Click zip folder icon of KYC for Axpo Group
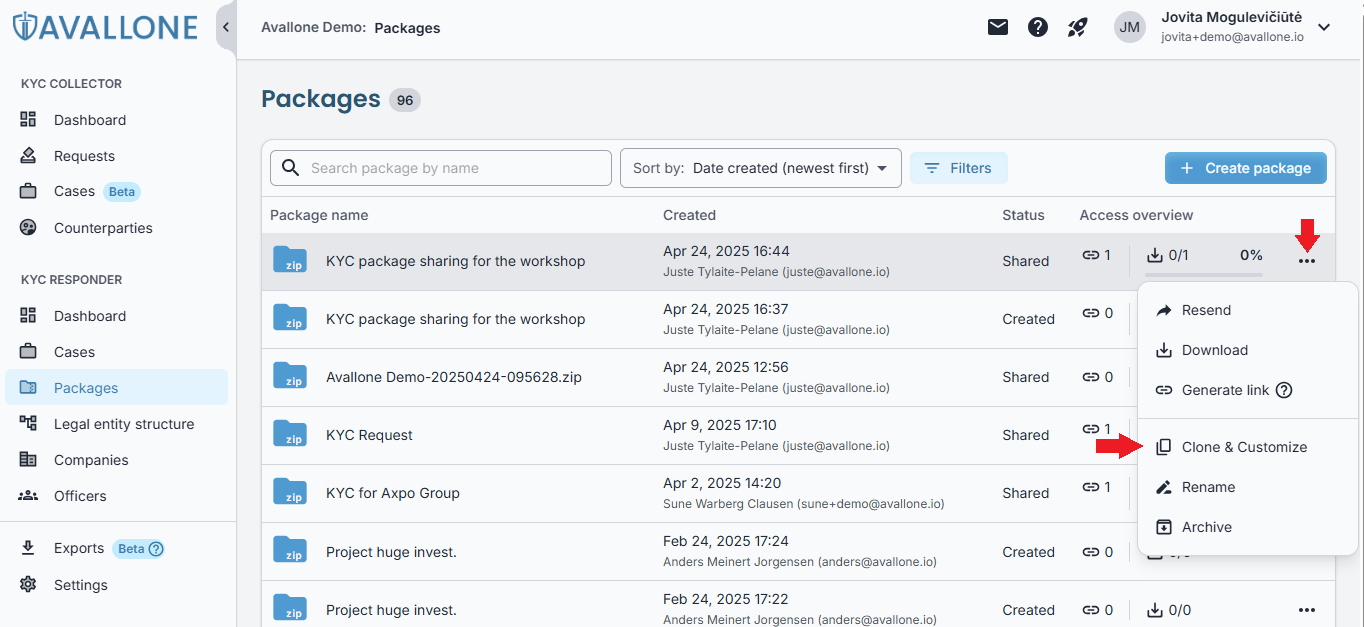The width and height of the screenshot is (1364, 627). tap(290, 492)
